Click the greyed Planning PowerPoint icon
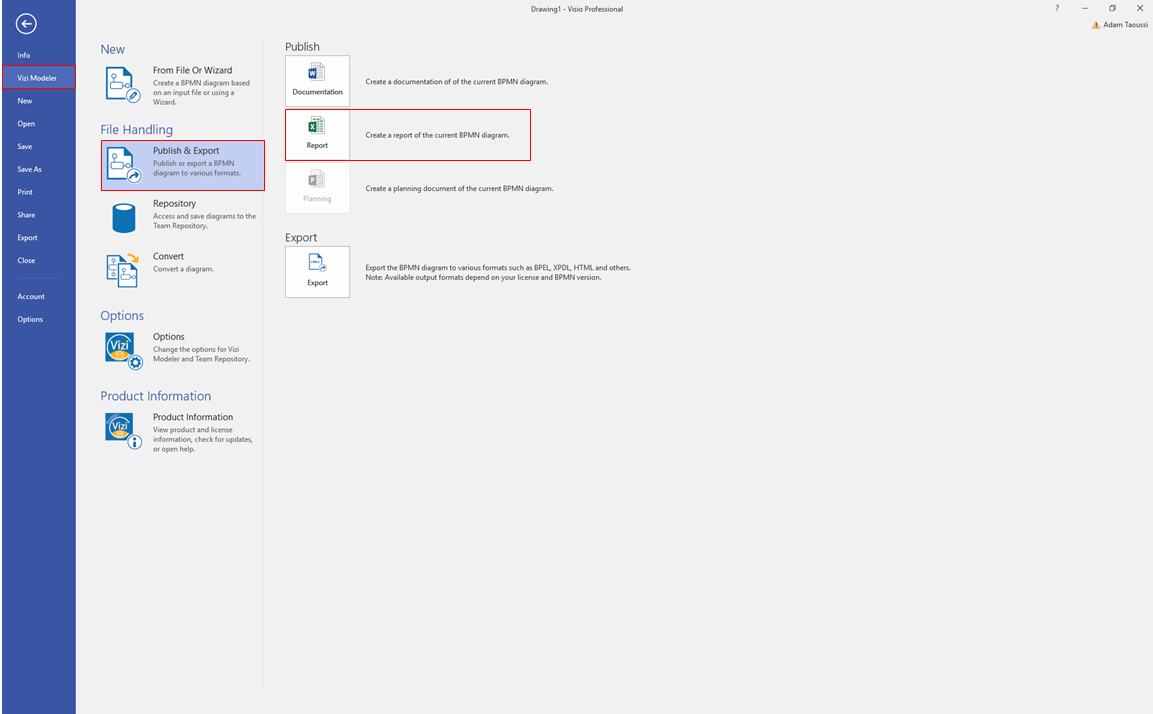The image size is (1153, 714). tap(317, 179)
